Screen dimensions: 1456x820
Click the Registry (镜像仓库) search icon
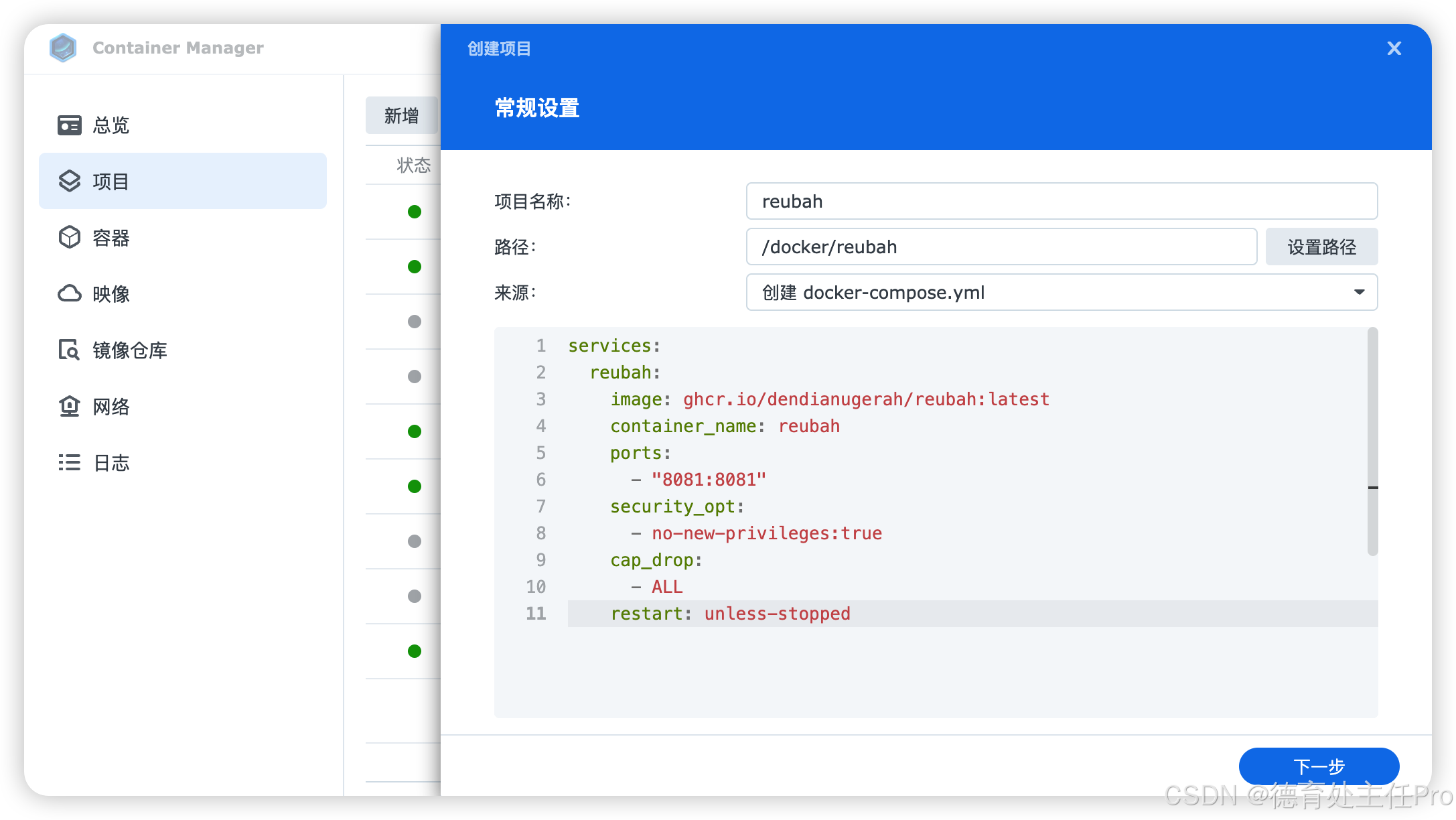(69, 350)
